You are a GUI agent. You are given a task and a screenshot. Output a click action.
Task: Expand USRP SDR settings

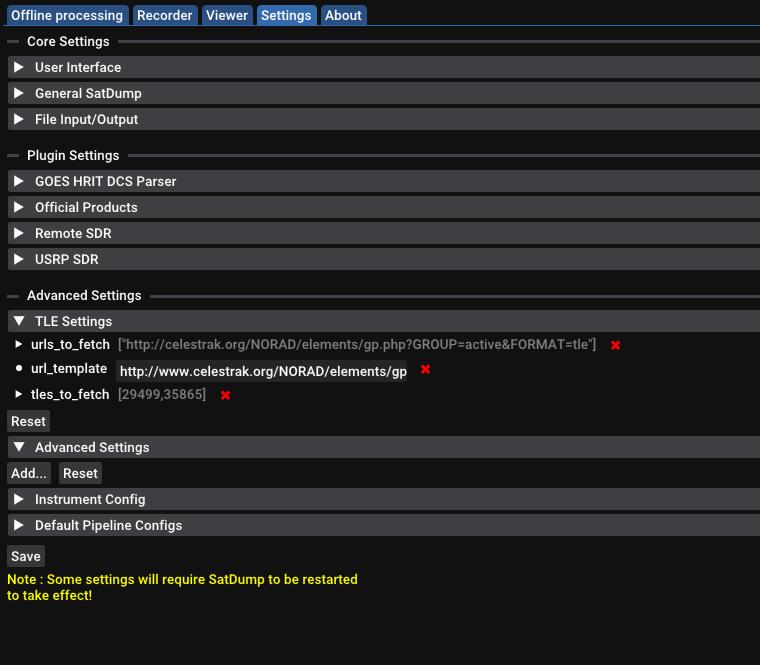click(384, 259)
